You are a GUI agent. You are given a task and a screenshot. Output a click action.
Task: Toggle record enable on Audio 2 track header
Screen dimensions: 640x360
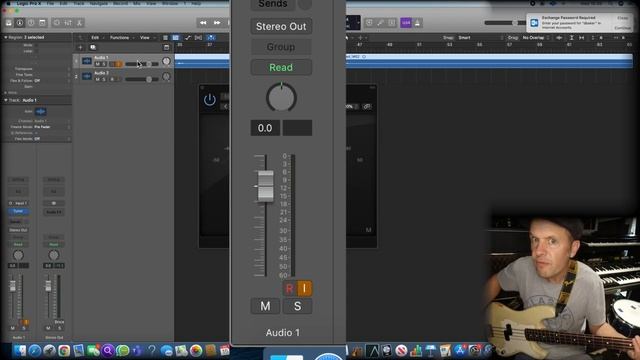112,79
